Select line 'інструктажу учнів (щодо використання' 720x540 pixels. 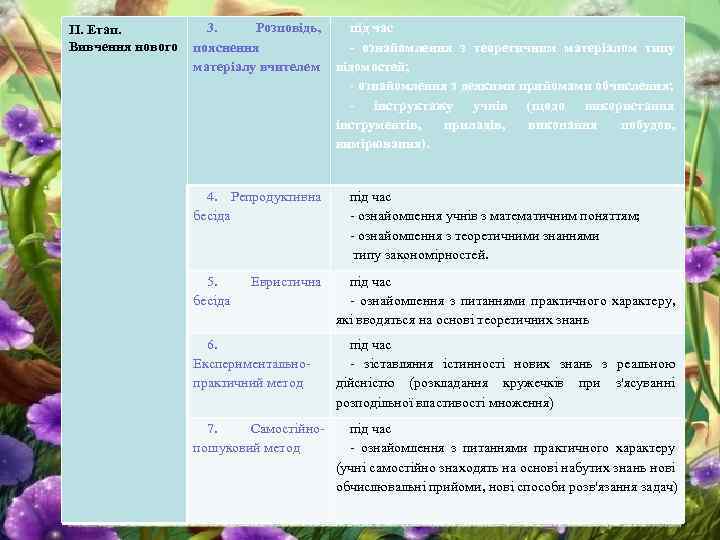524,107
